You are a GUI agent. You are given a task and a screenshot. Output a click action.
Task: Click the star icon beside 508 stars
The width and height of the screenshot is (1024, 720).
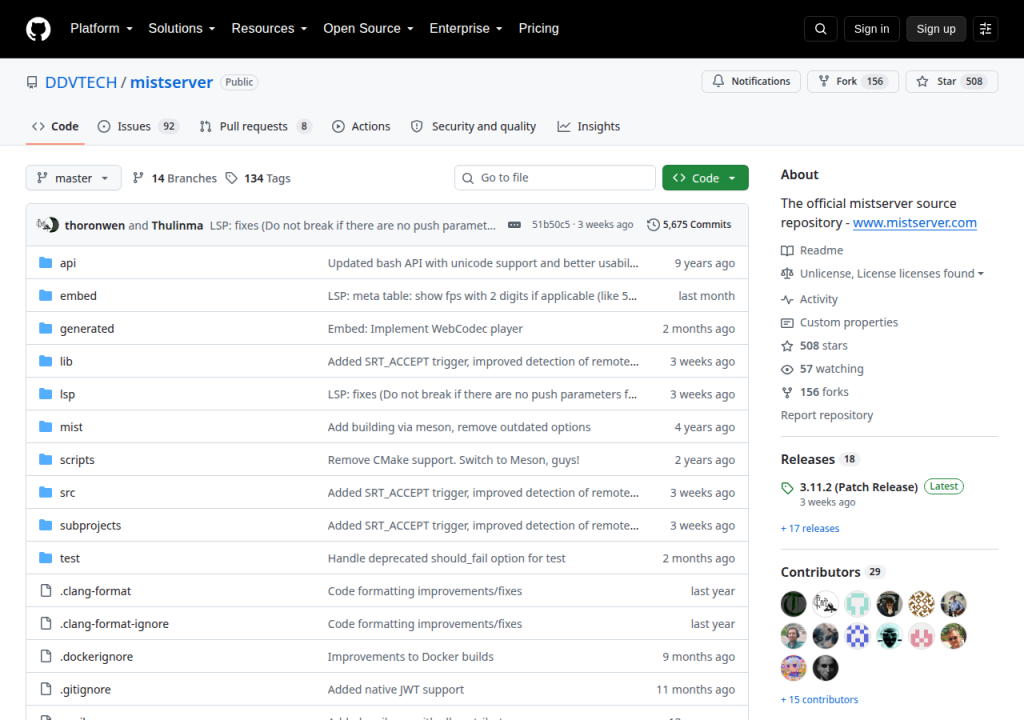(x=787, y=346)
